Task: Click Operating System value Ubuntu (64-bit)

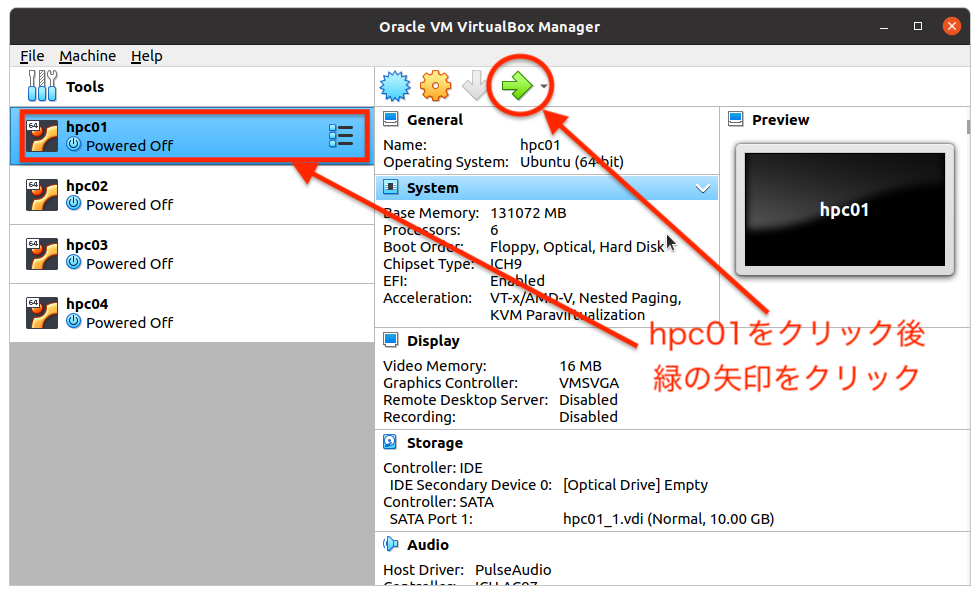Action: 572,162
